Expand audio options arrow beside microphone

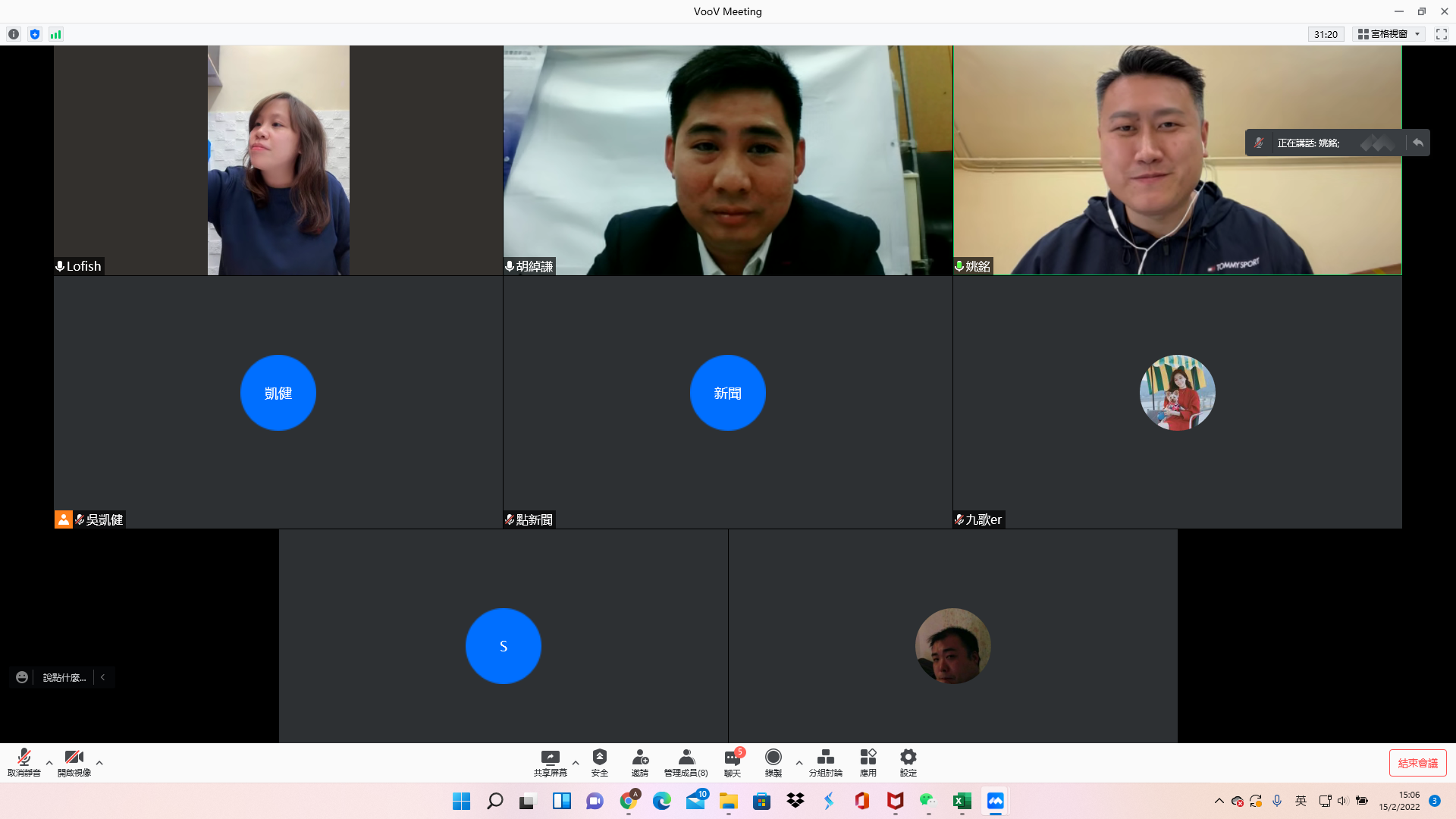click(49, 763)
